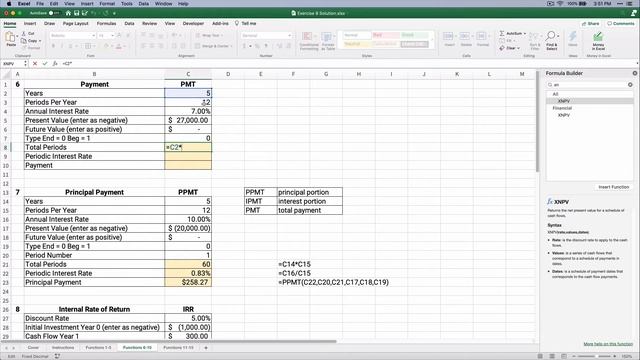Click the fx insert function icon in formula bar
The width and height of the screenshot is (640, 360).
[x=55, y=64]
